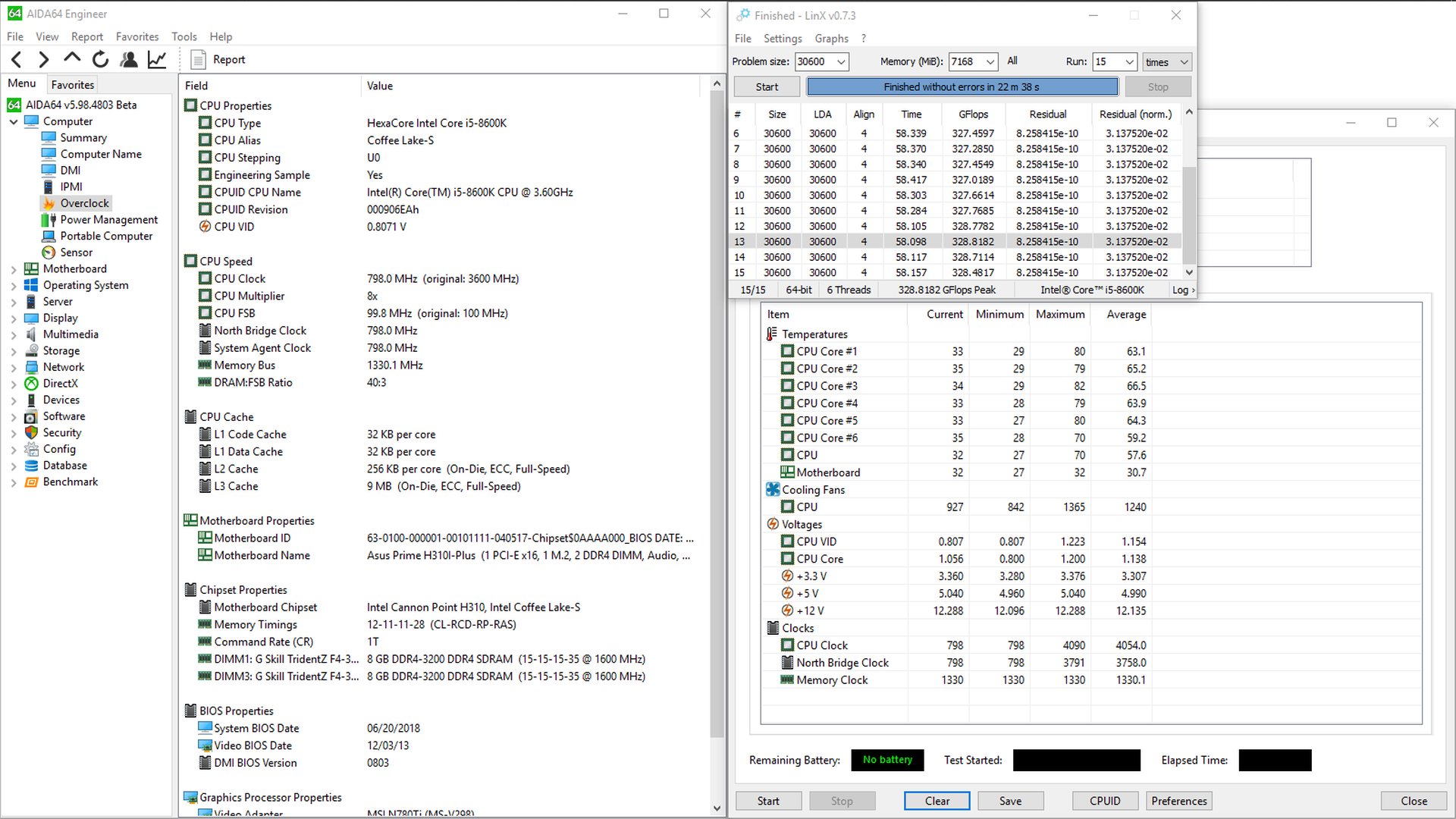Click the Operating System Windows icon
The width and height of the screenshot is (1456, 819).
(x=31, y=285)
